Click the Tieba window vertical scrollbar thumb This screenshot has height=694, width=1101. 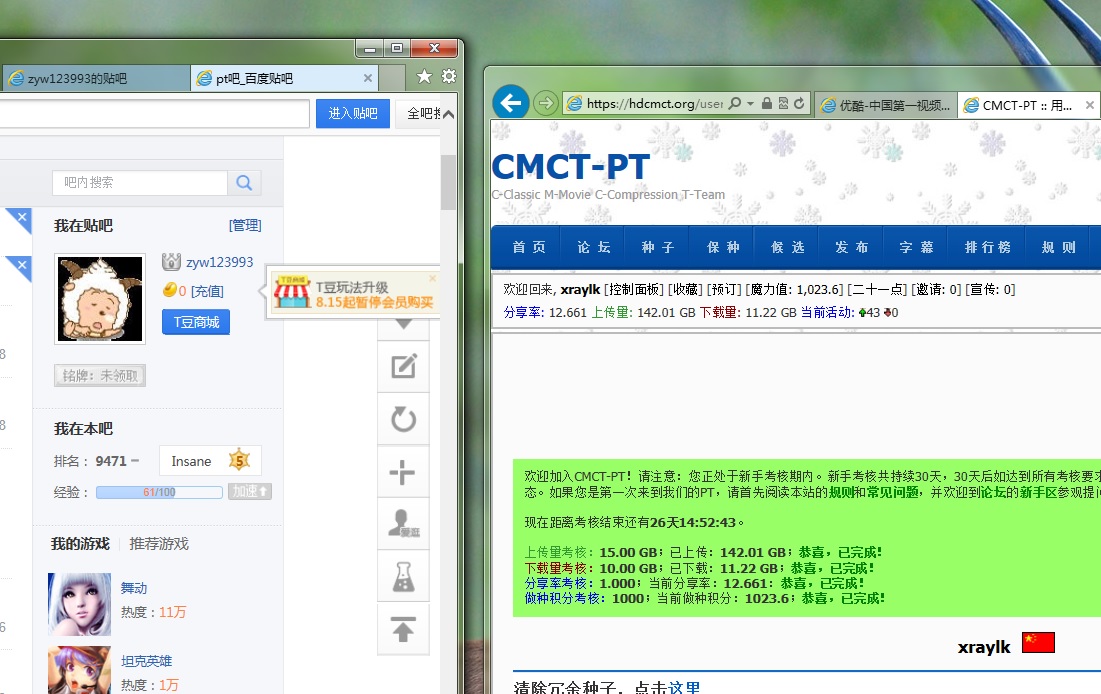pyautogui.click(x=448, y=183)
